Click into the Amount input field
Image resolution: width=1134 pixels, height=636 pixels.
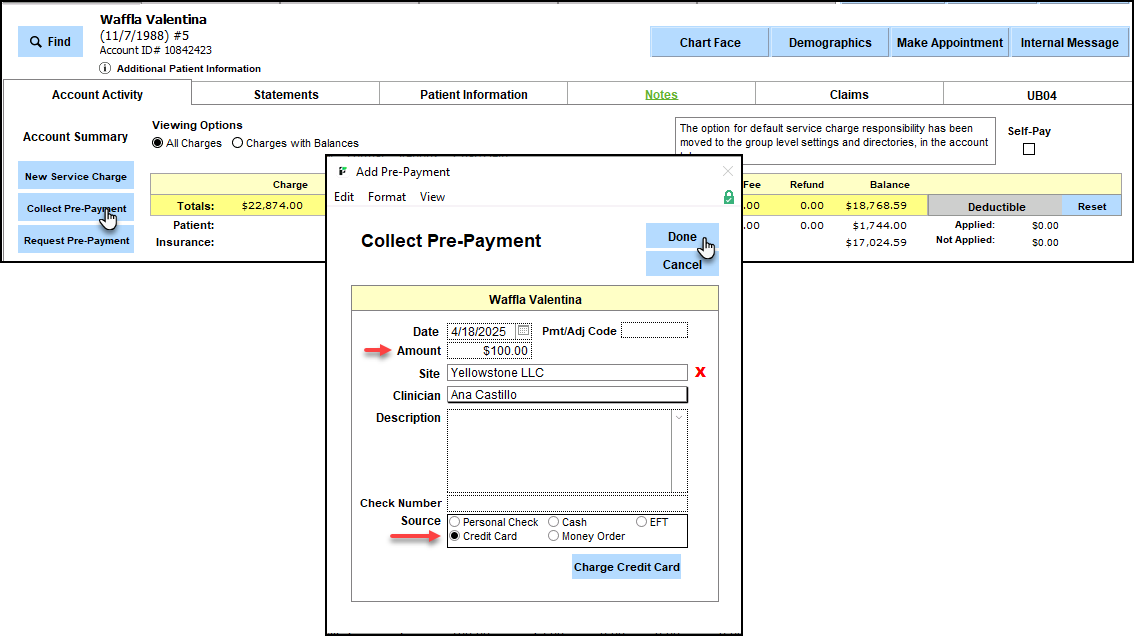(x=489, y=351)
